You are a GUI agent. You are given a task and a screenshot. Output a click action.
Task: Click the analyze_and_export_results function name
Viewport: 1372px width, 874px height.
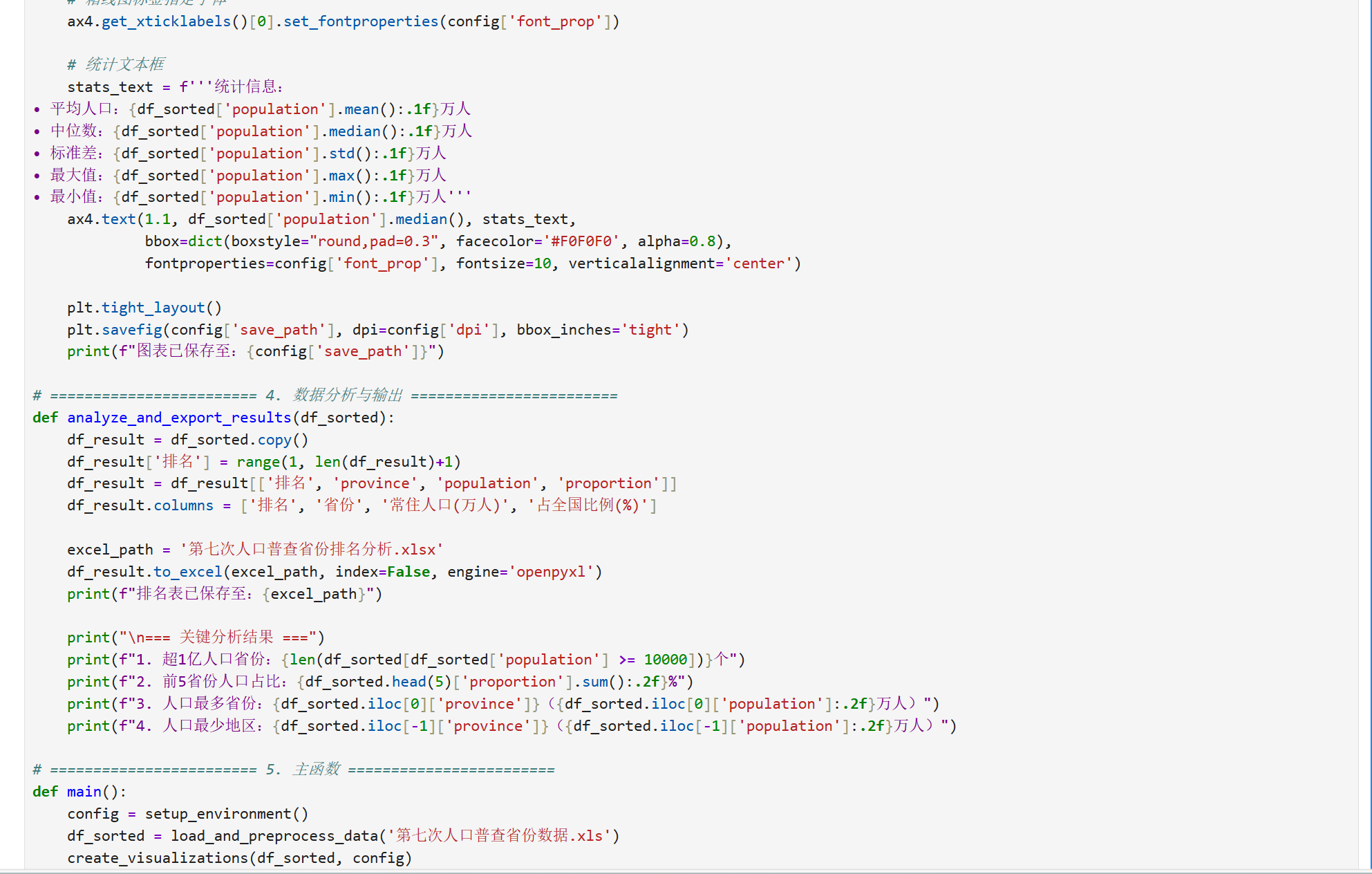pyautogui.click(x=179, y=418)
